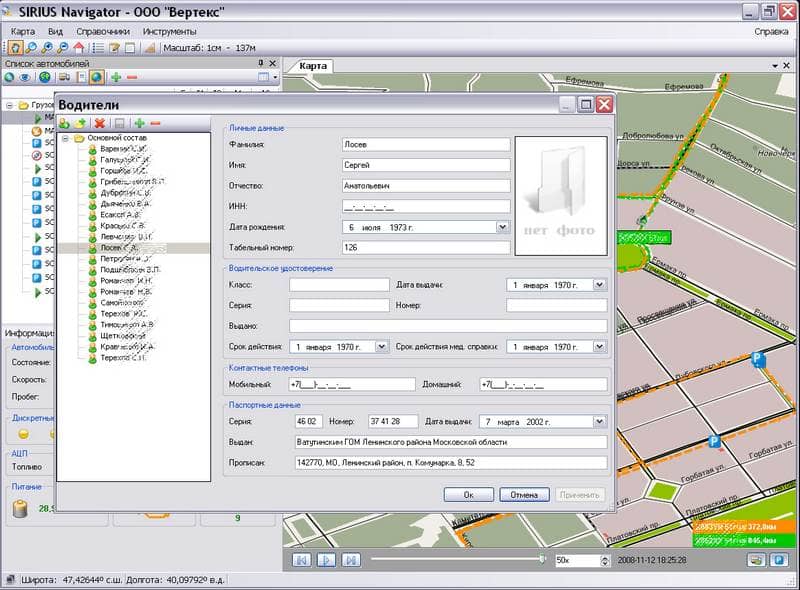This screenshot has width=800, height=590.
Task: Click the red X delete icon in Водители
Action: pyautogui.click(x=100, y=123)
